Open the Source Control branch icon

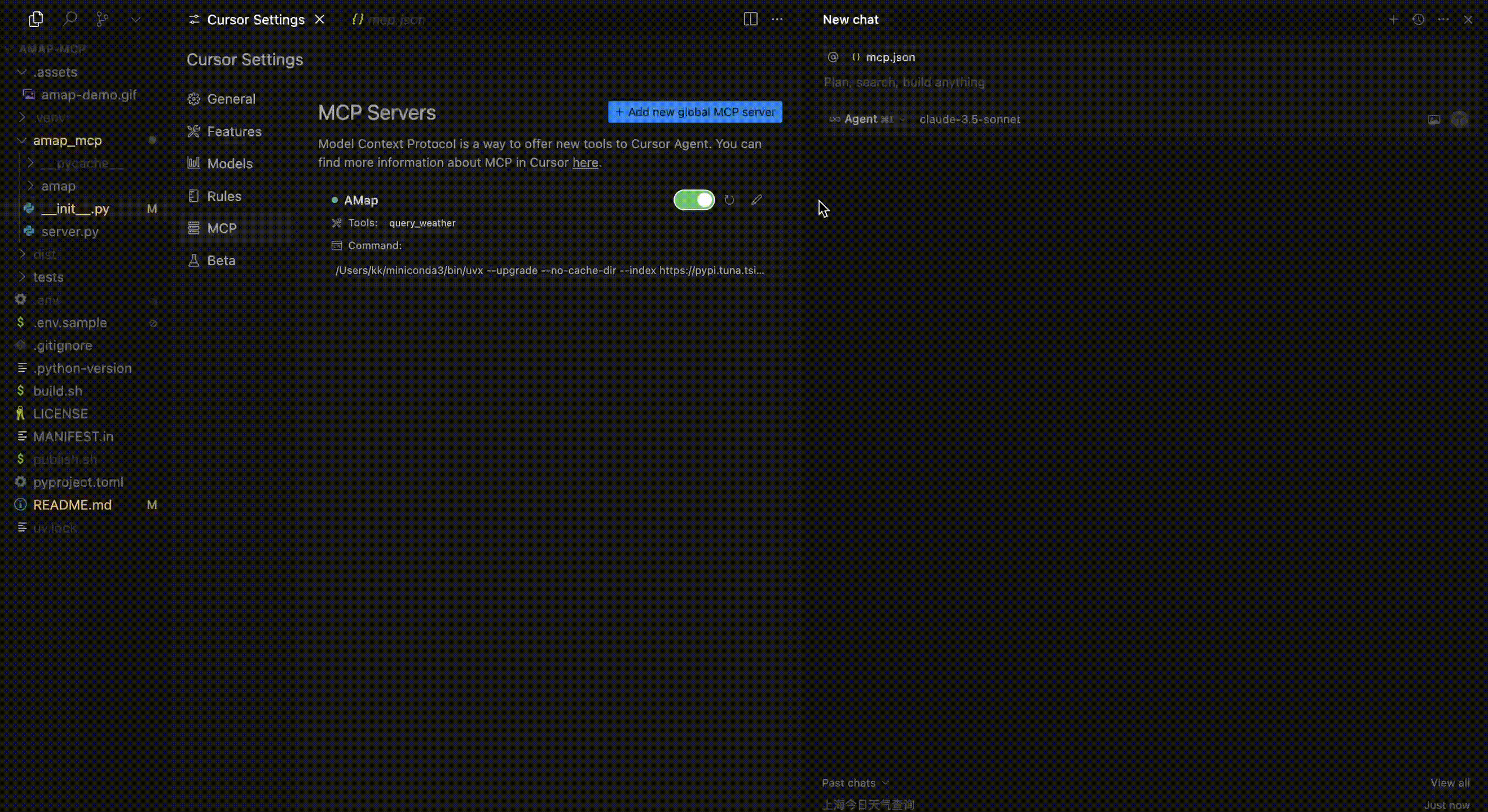pyautogui.click(x=102, y=20)
